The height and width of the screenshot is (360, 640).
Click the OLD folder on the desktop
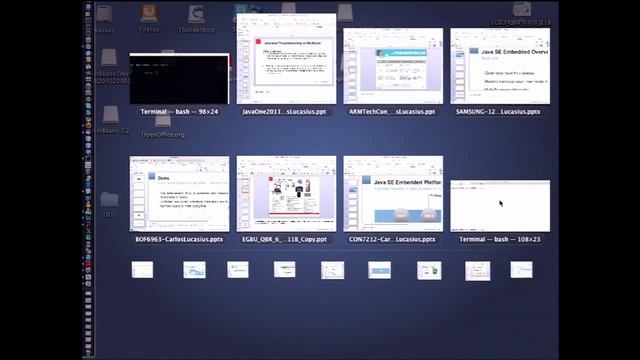(109, 199)
